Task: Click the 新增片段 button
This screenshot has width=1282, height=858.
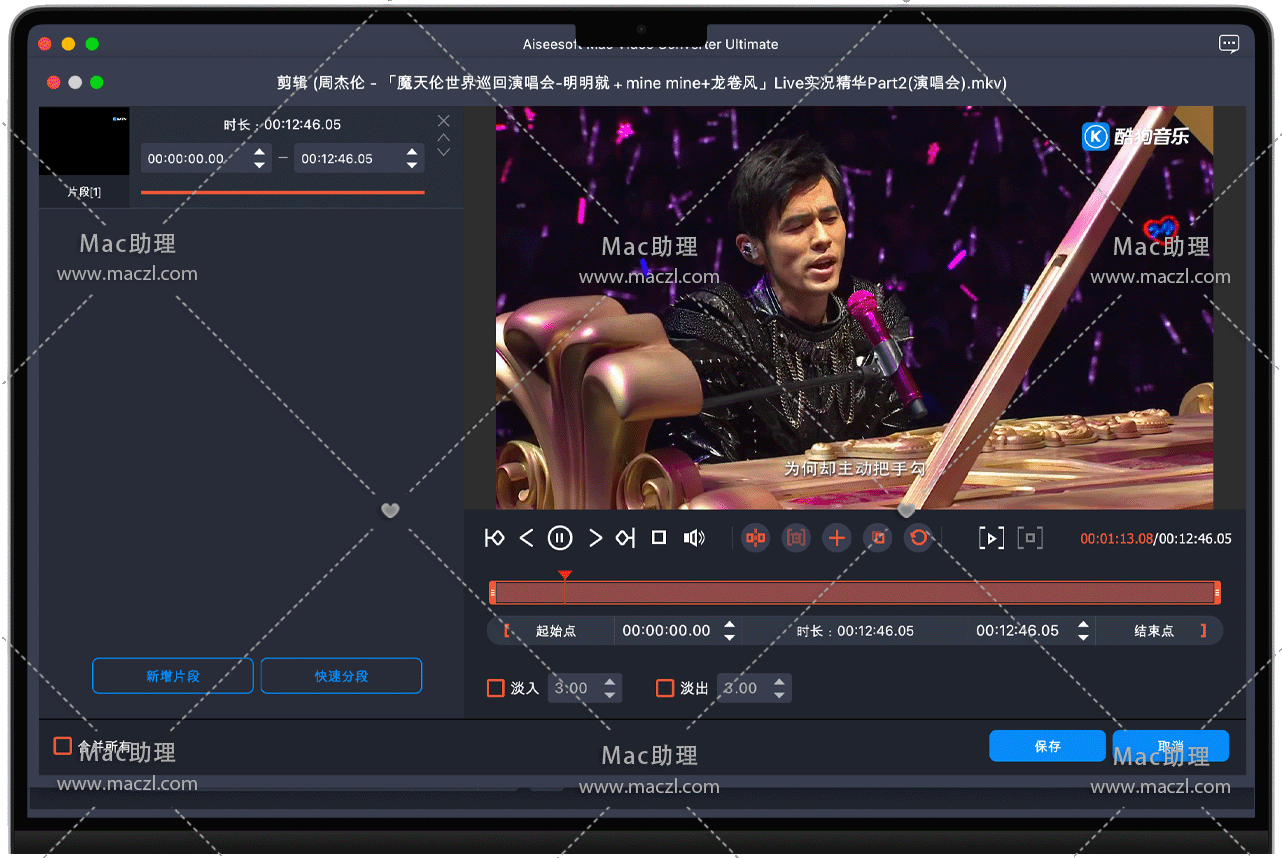Action: pos(172,676)
